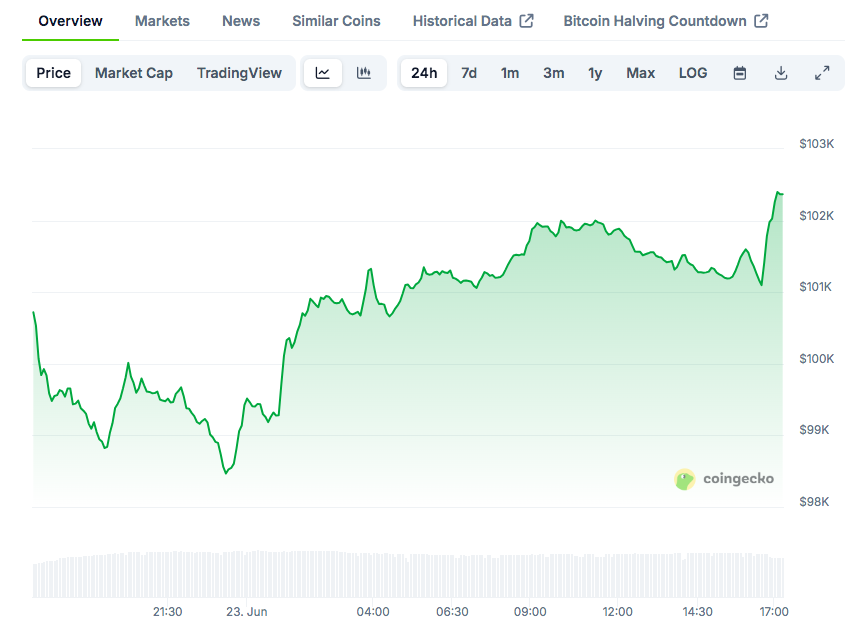This screenshot has height=642, width=852.
Task: Open Bitcoin Halving Countdown link
Action: point(666,21)
